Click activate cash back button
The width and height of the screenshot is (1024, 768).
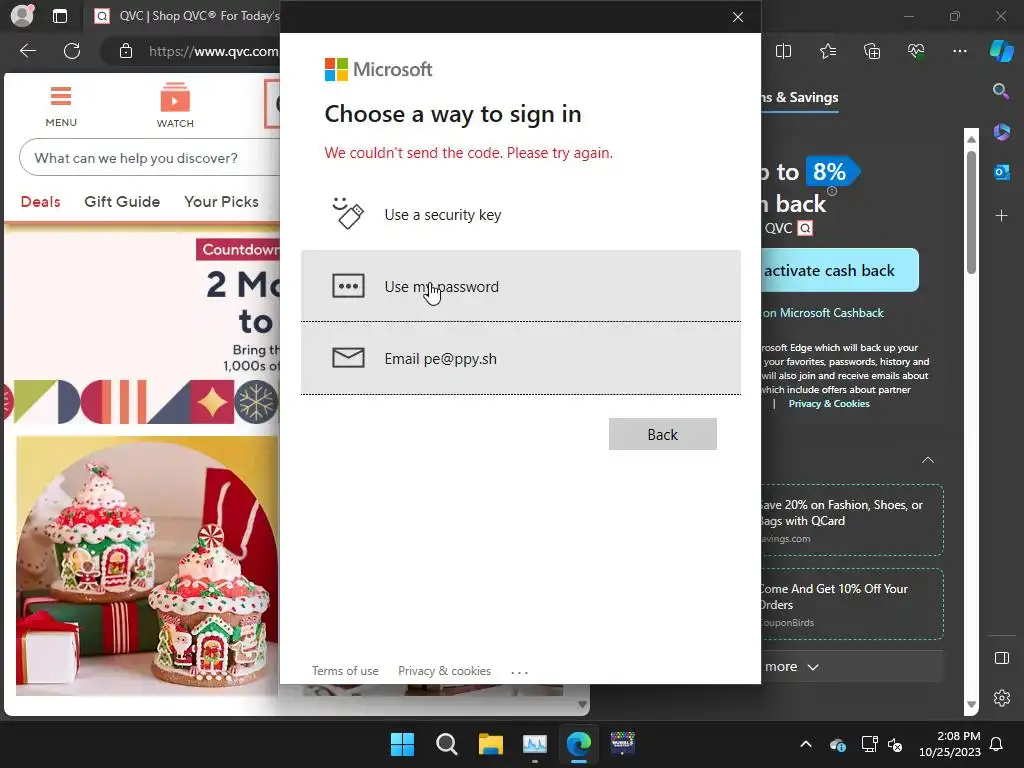point(840,270)
